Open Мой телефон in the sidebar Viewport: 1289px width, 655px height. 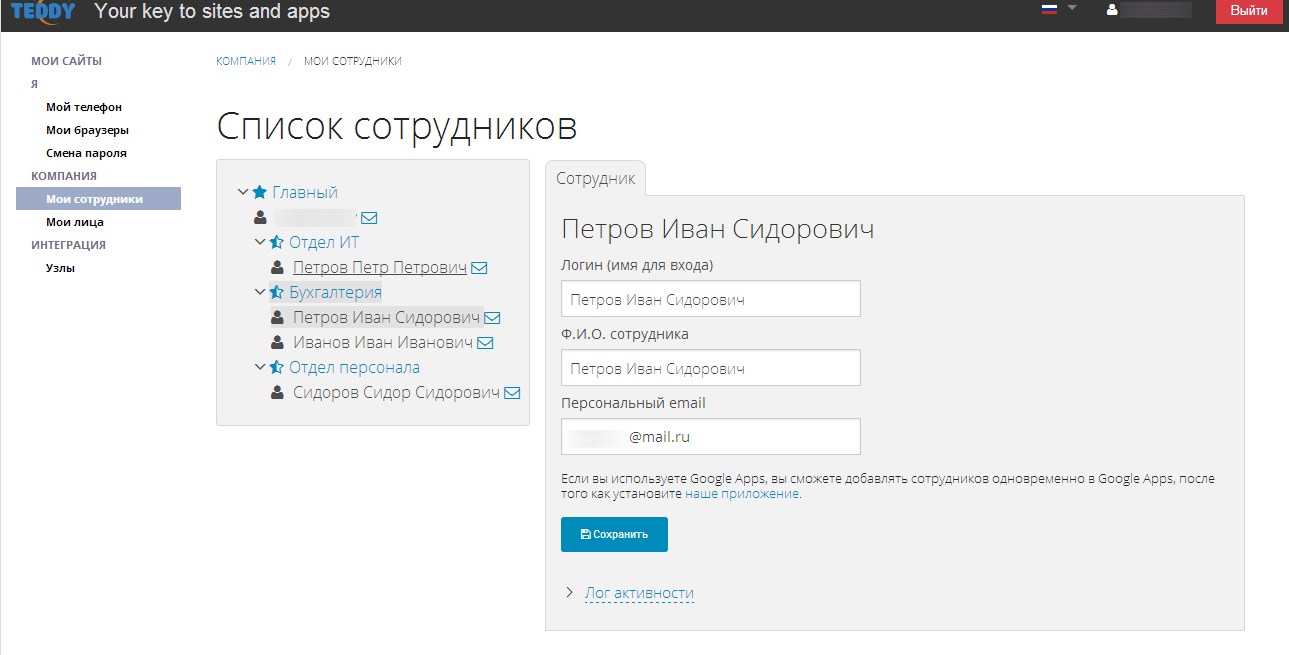pyautogui.click(x=84, y=107)
